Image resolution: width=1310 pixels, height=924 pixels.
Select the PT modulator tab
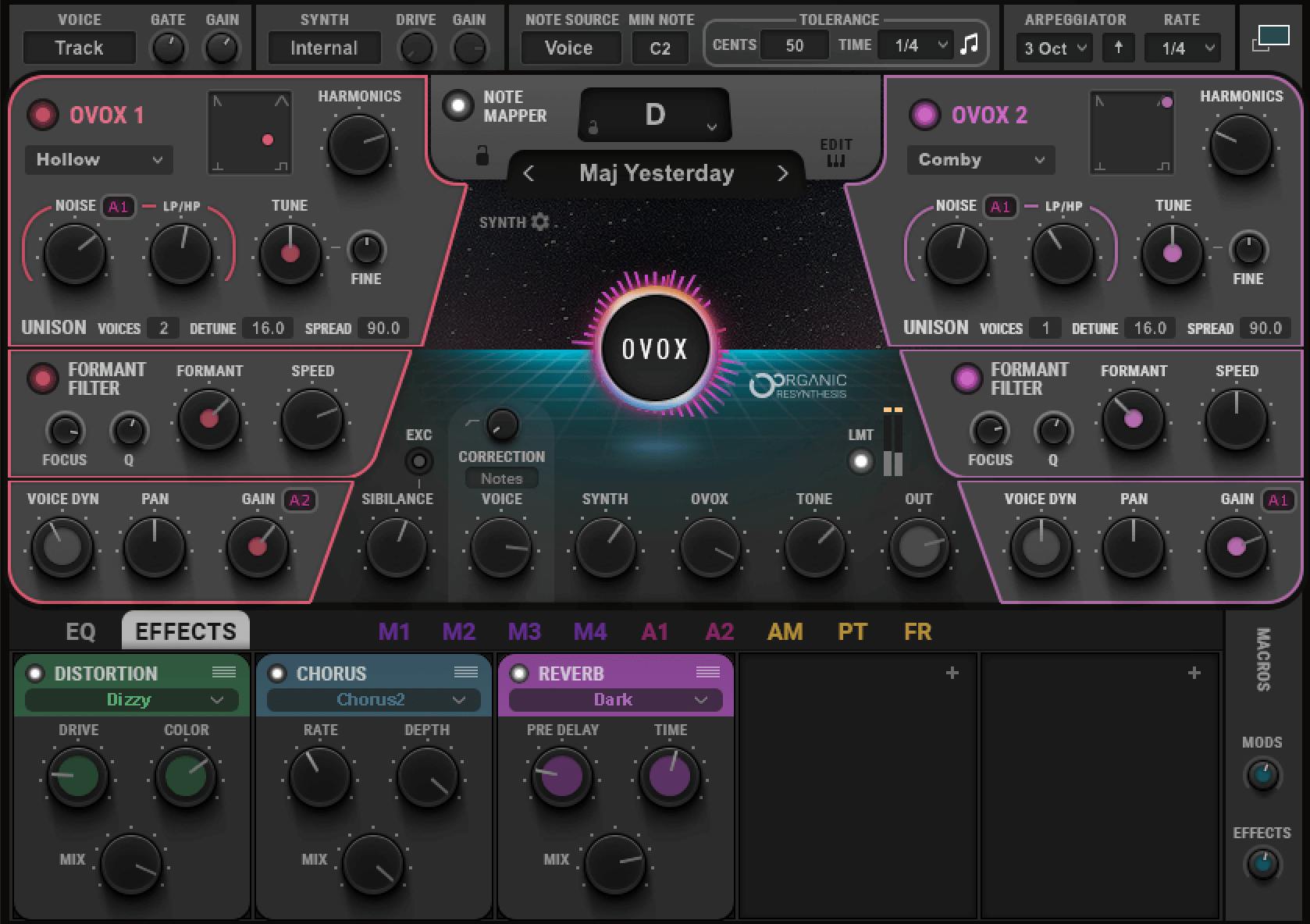click(x=853, y=631)
